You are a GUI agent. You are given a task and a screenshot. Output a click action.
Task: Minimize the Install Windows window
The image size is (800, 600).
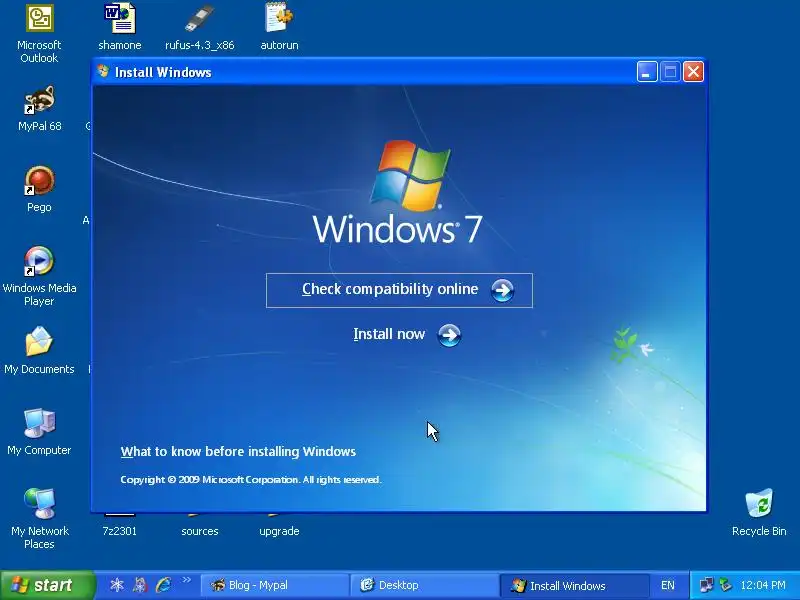pyautogui.click(x=647, y=72)
